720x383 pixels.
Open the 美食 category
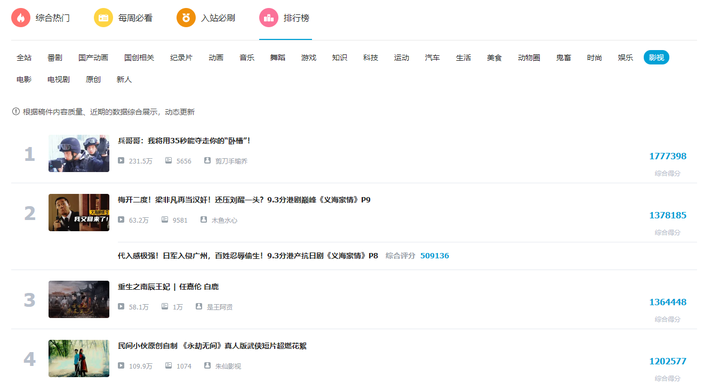[x=495, y=57]
